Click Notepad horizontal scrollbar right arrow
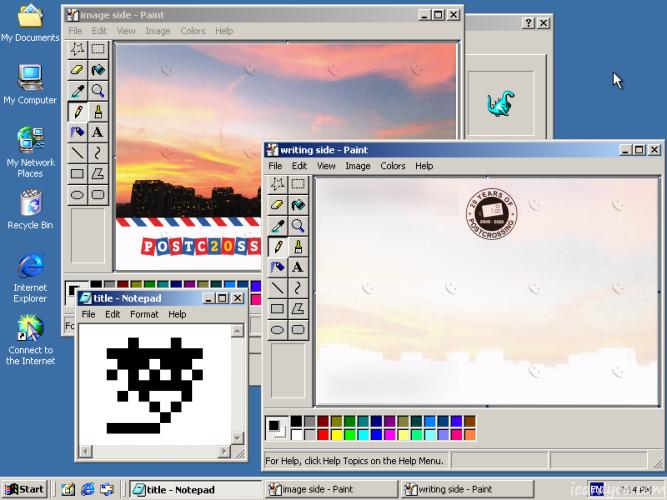667x500 pixels. coord(224,451)
